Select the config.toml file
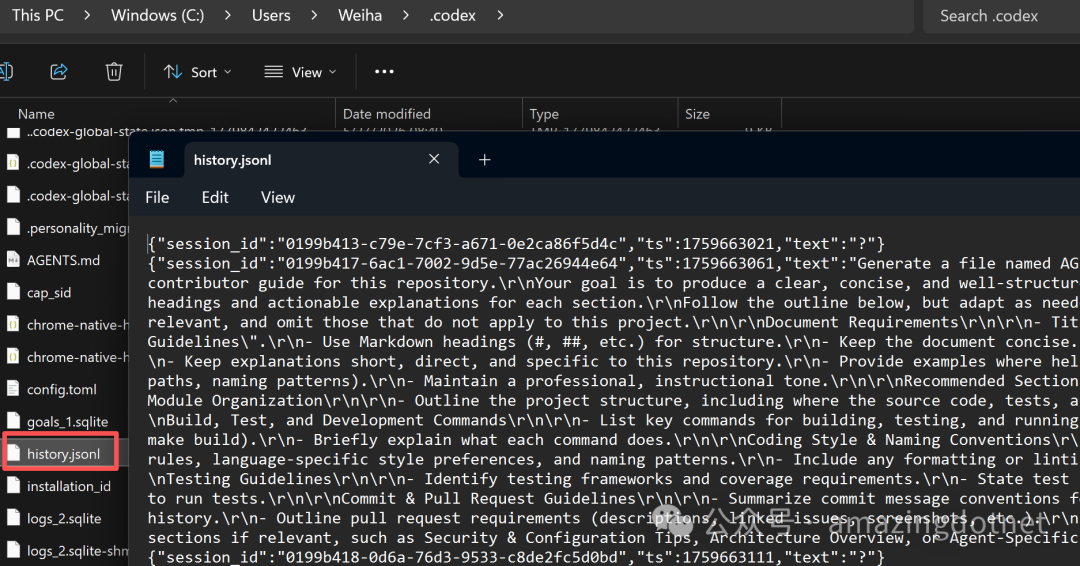This screenshot has height=566, width=1080. coord(62,390)
